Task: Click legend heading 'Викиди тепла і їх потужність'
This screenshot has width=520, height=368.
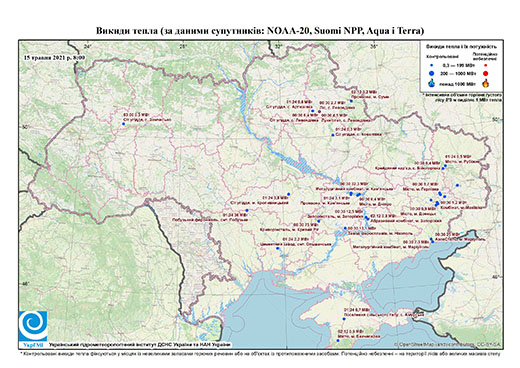Action: point(461,47)
